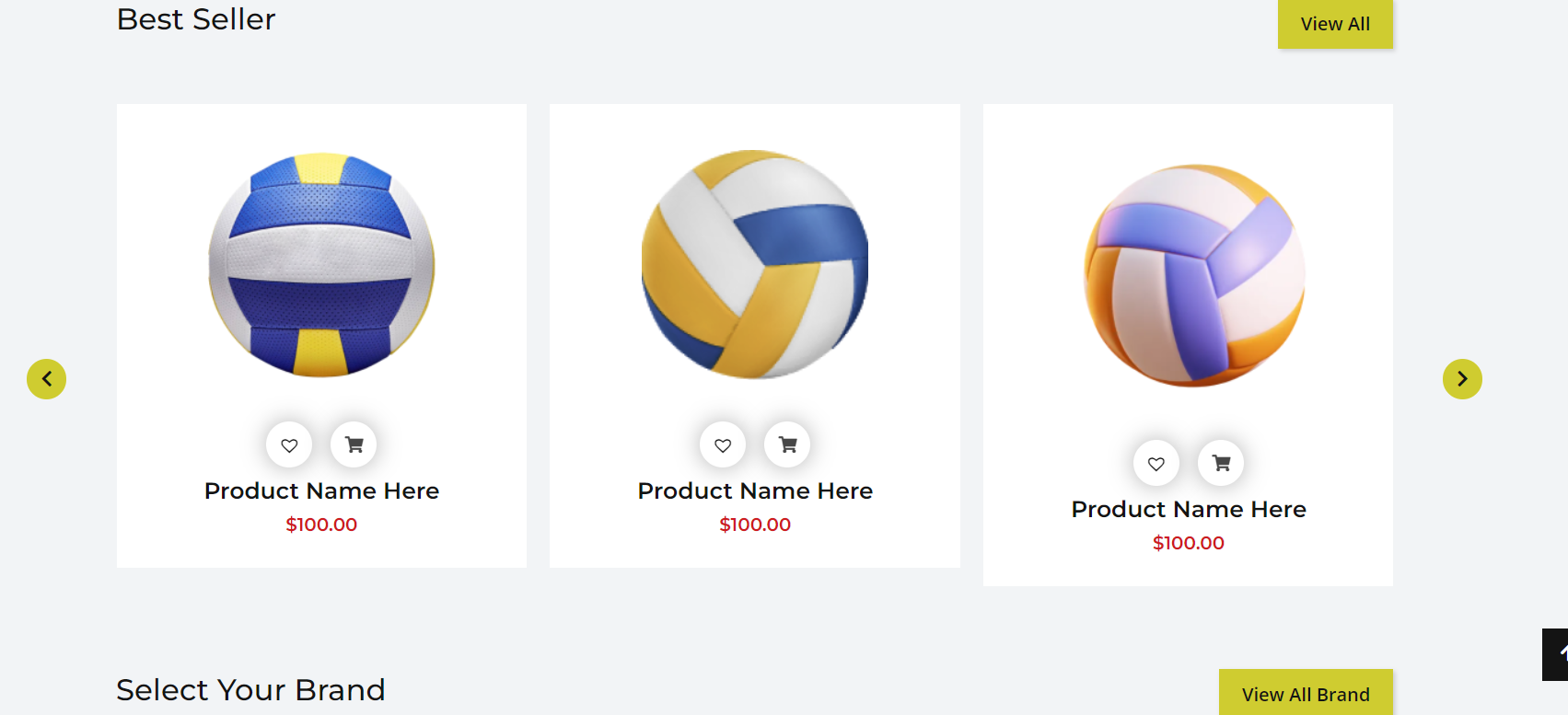Advance Best Seller carousel with next arrow
This screenshot has height=715, width=1568.
pyautogui.click(x=1462, y=379)
